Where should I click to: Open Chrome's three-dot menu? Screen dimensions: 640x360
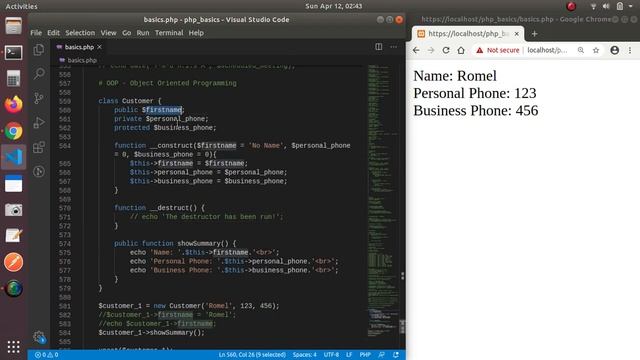tap(630, 50)
